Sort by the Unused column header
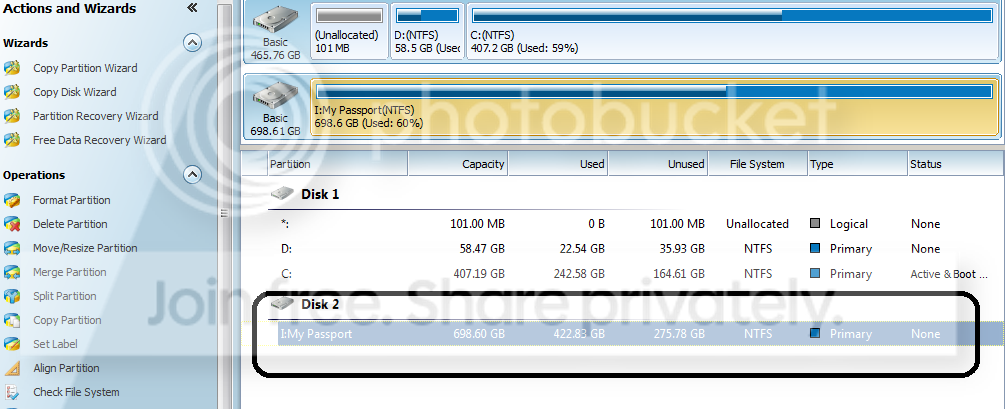 point(658,164)
